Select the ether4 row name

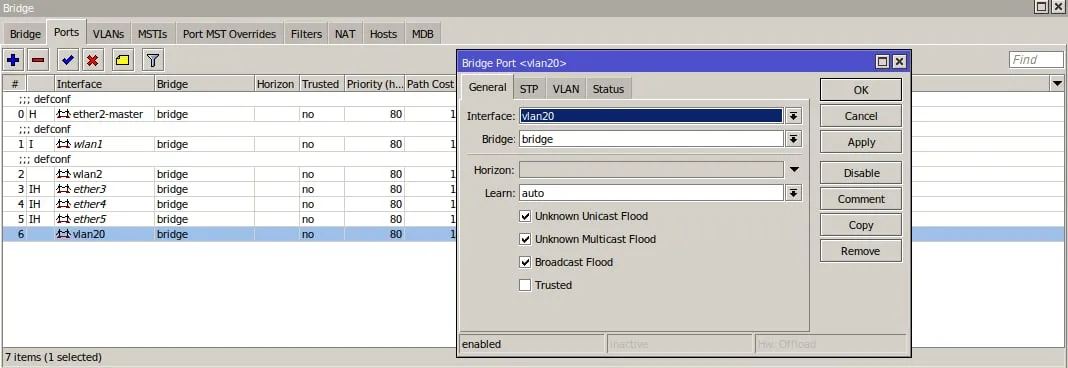click(x=89, y=204)
